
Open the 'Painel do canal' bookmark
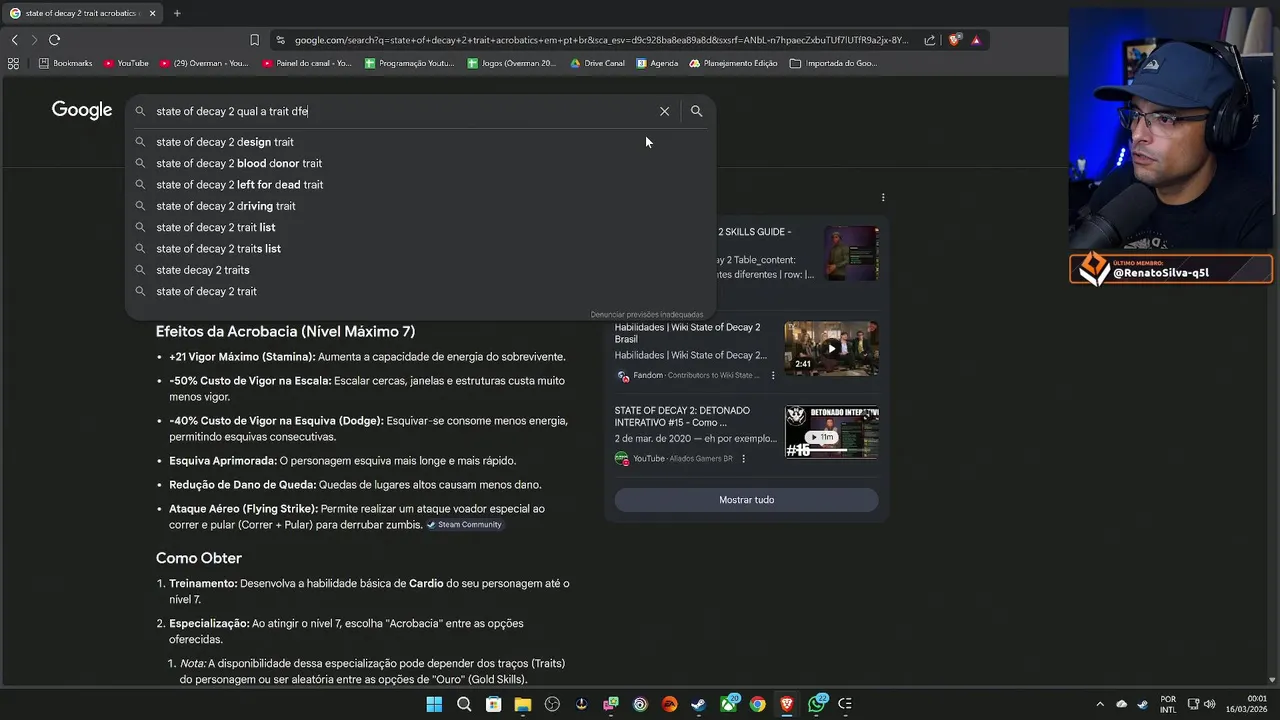(307, 63)
